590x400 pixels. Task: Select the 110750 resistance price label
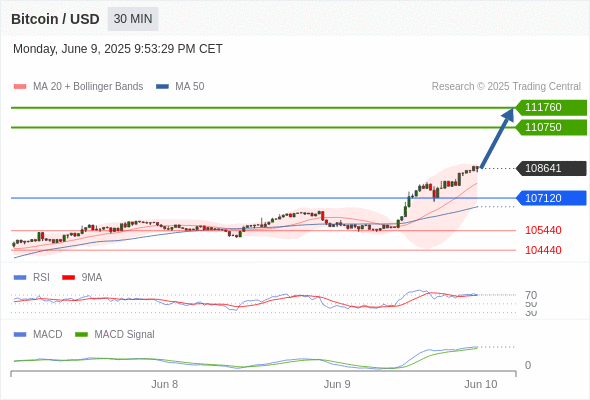click(x=551, y=128)
